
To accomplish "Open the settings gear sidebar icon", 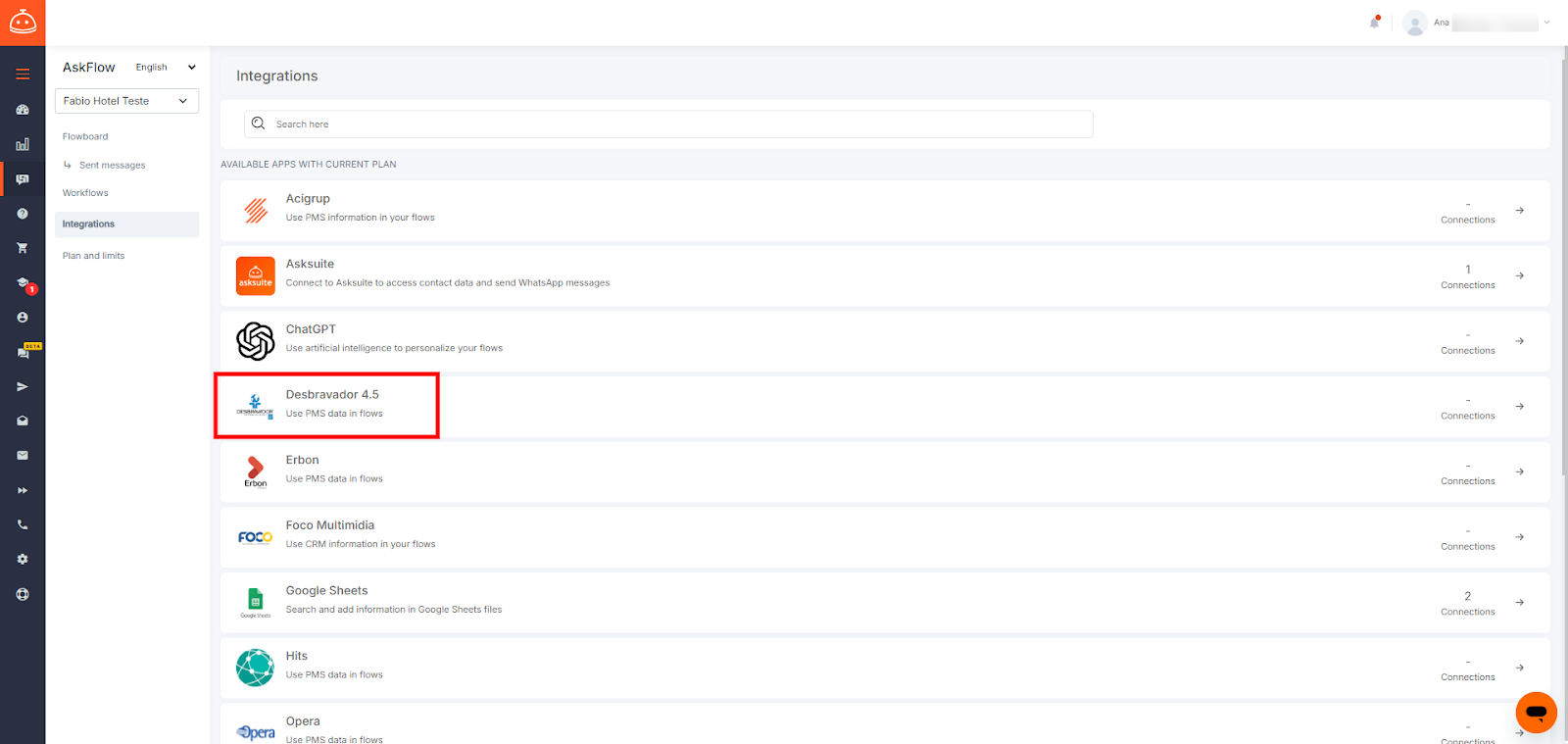I will [23, 559].
